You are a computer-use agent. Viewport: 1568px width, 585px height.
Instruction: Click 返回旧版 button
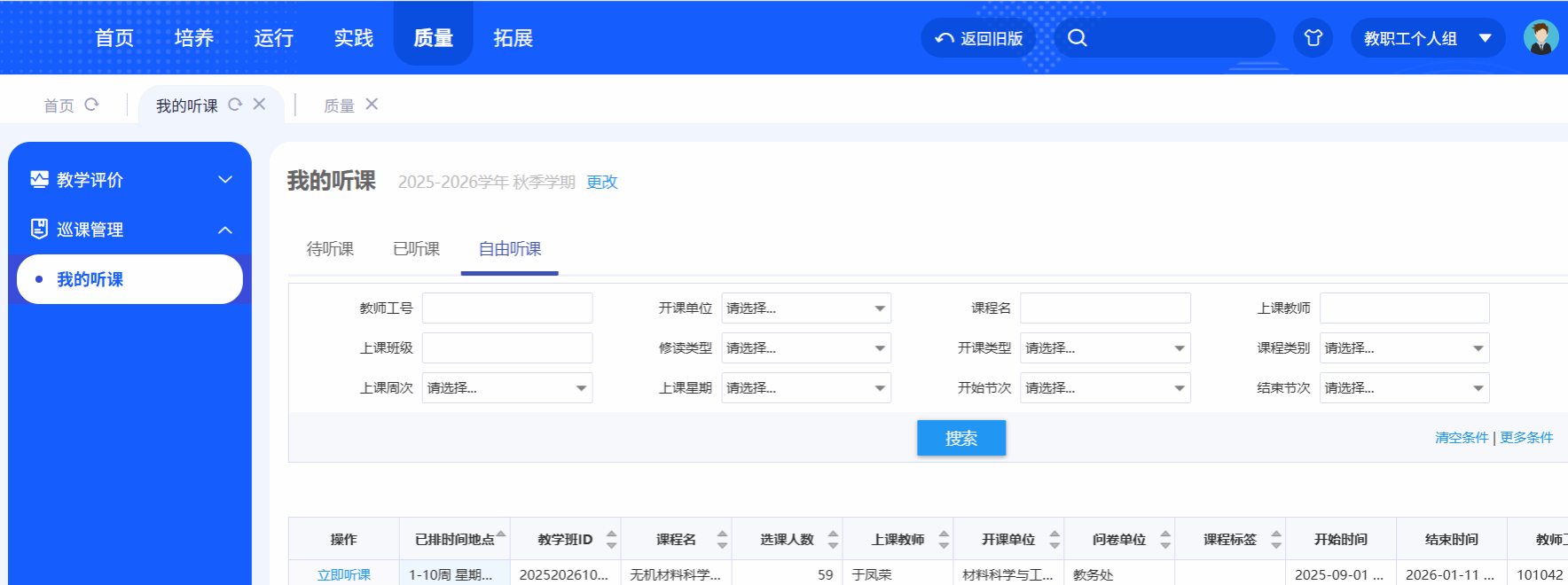(x=979, y=38)
